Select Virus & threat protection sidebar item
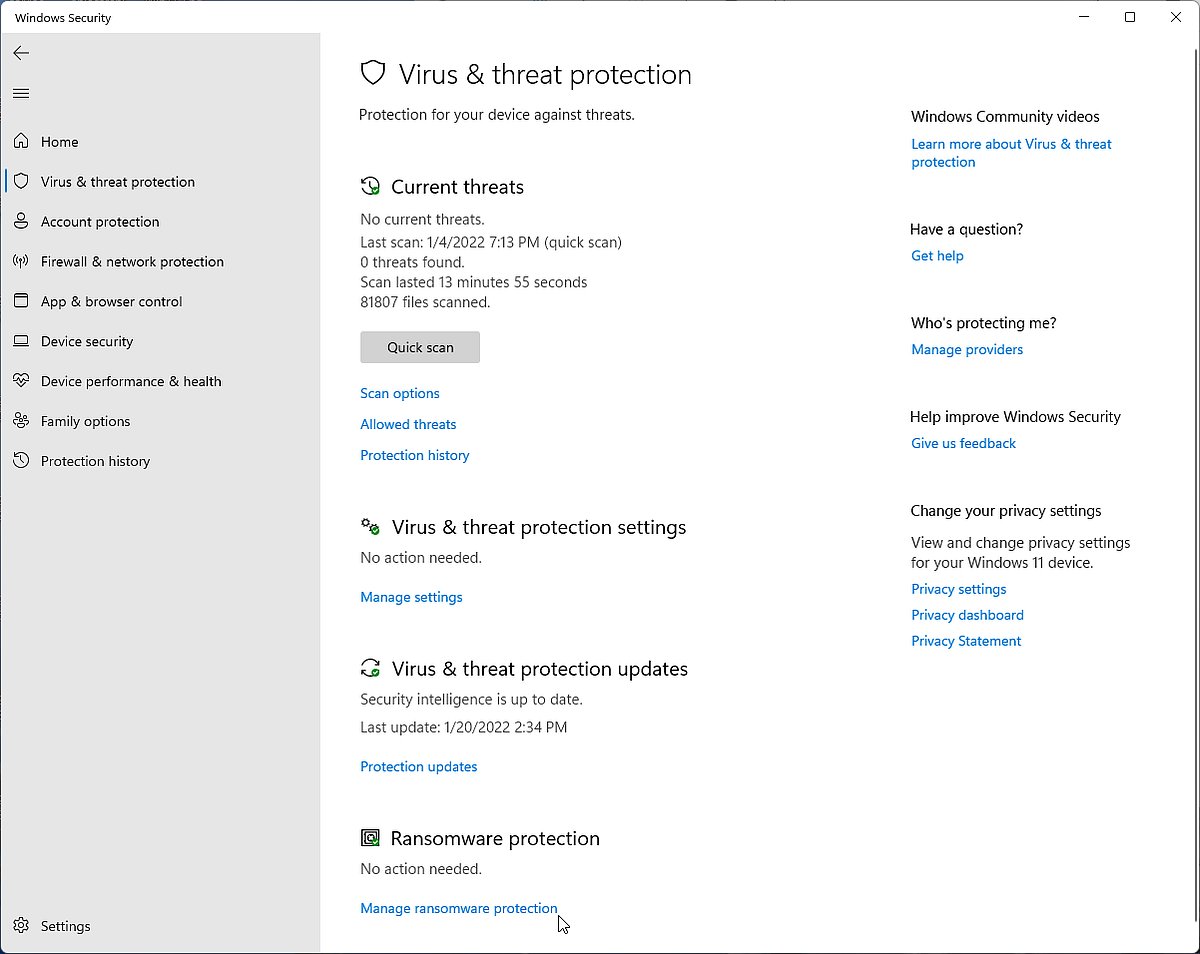This screenshot has height=954, width=1200. (x=117, y=182)
